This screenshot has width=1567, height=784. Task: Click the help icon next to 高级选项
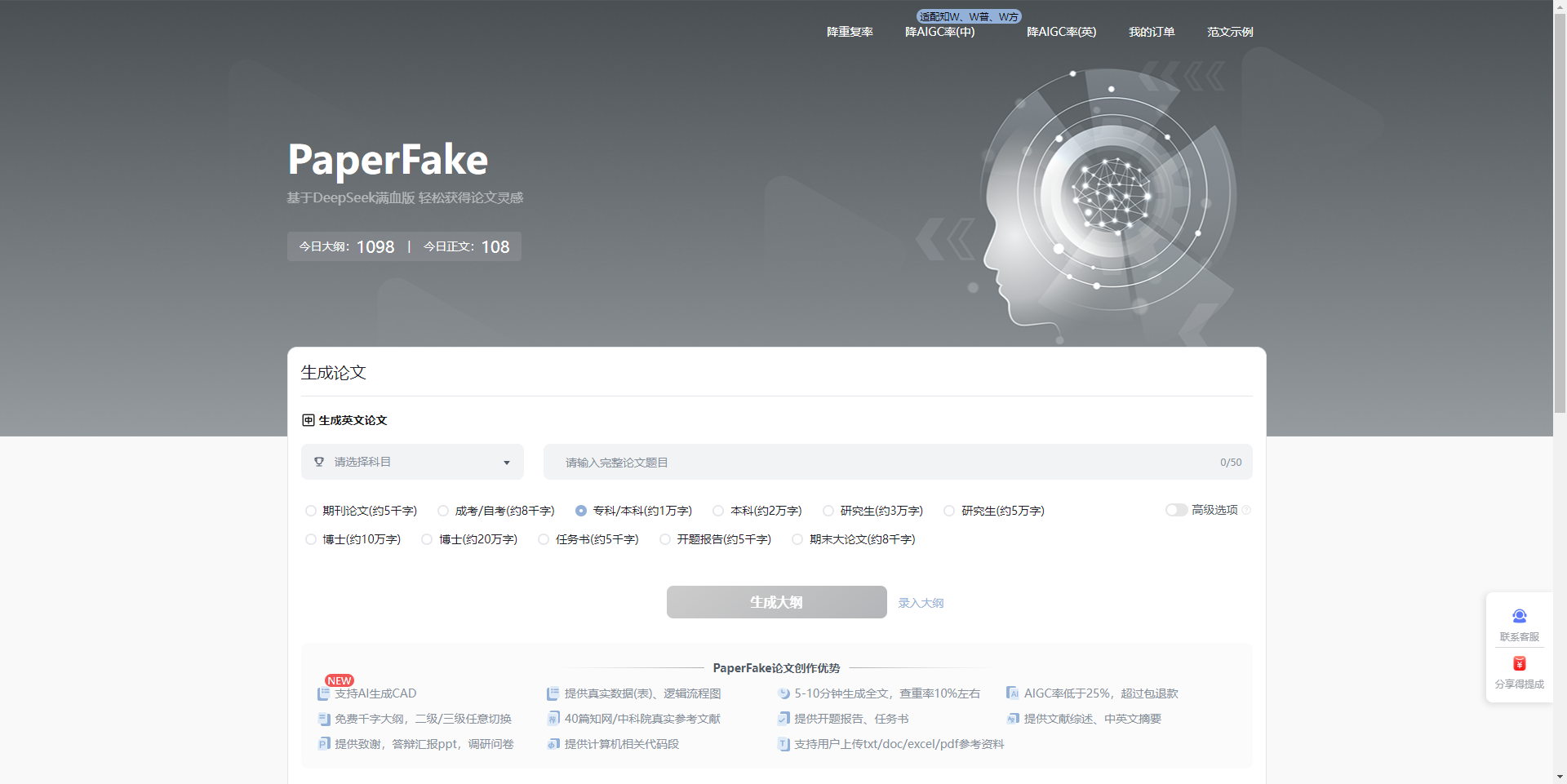[1246, 510]
